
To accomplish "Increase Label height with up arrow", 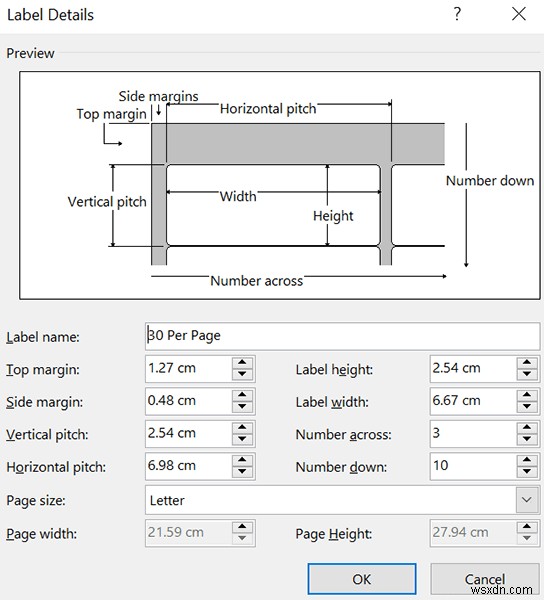I will point(527,362).
